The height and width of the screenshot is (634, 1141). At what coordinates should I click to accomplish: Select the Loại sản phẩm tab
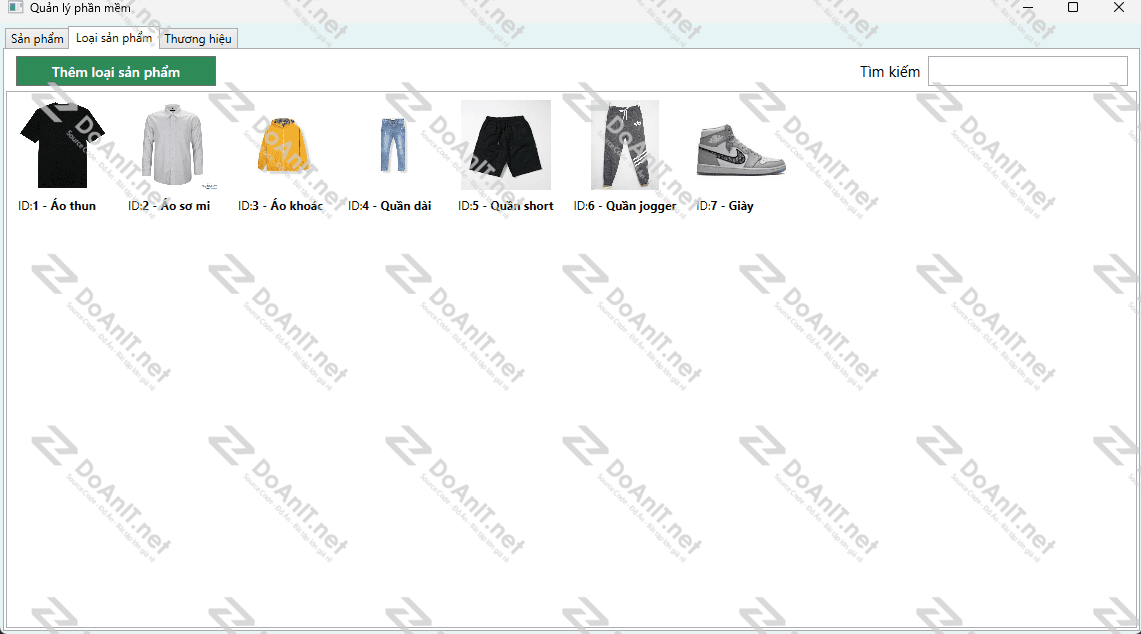pos(114,38)
